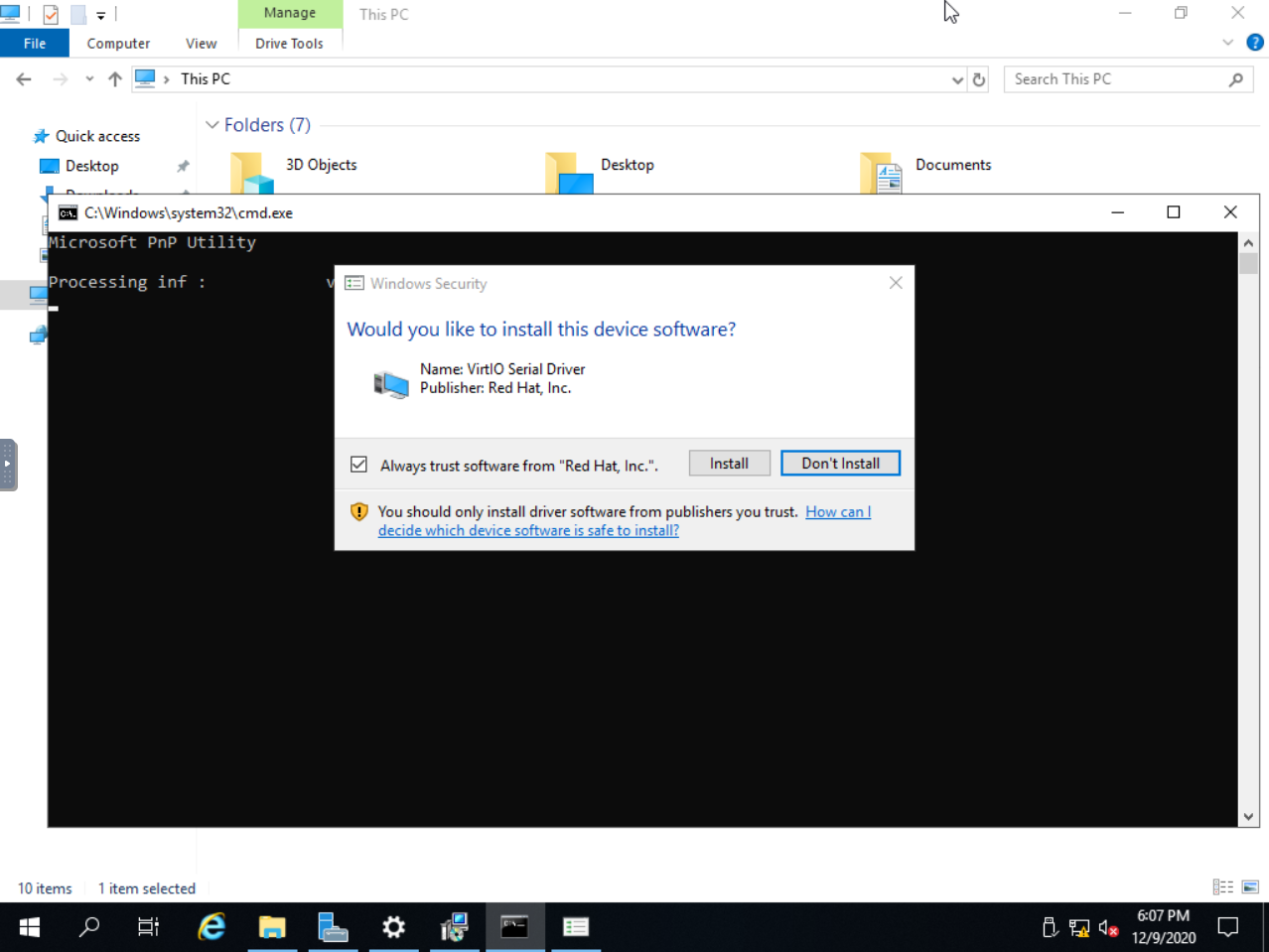Select Quick access in navigation pane
Viewport: 1269px width, 952px height.
point(97,136)
